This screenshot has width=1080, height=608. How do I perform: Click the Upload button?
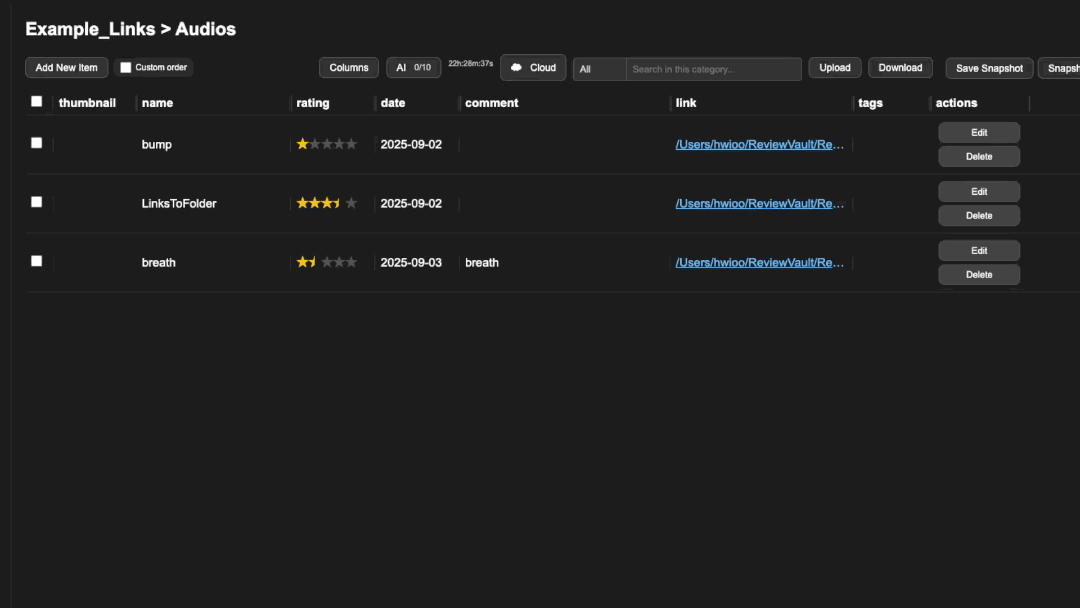pos(834,68)
